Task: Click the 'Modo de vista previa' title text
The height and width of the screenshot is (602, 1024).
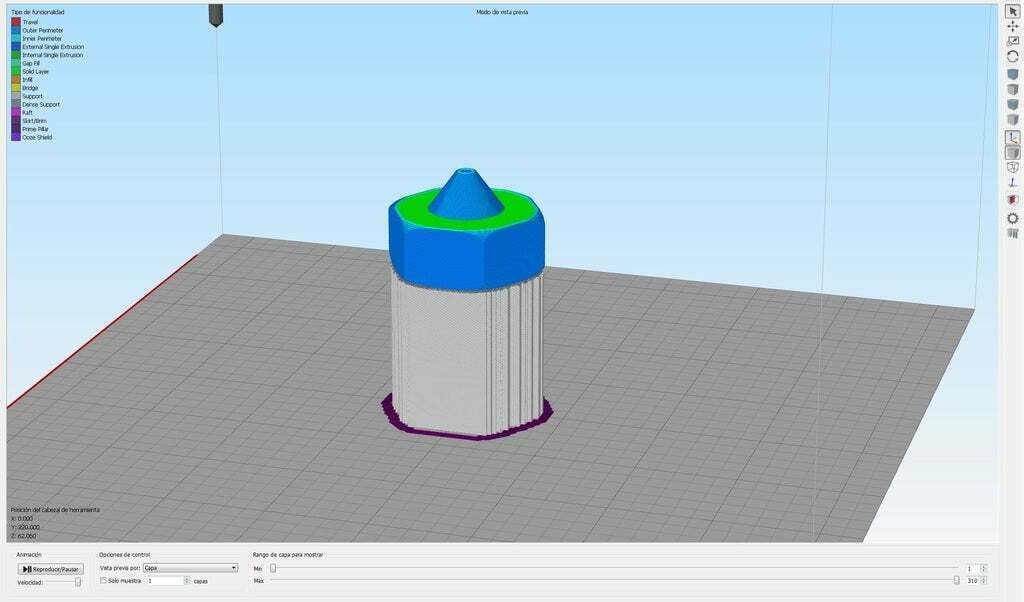Action: tap(502, 12)
